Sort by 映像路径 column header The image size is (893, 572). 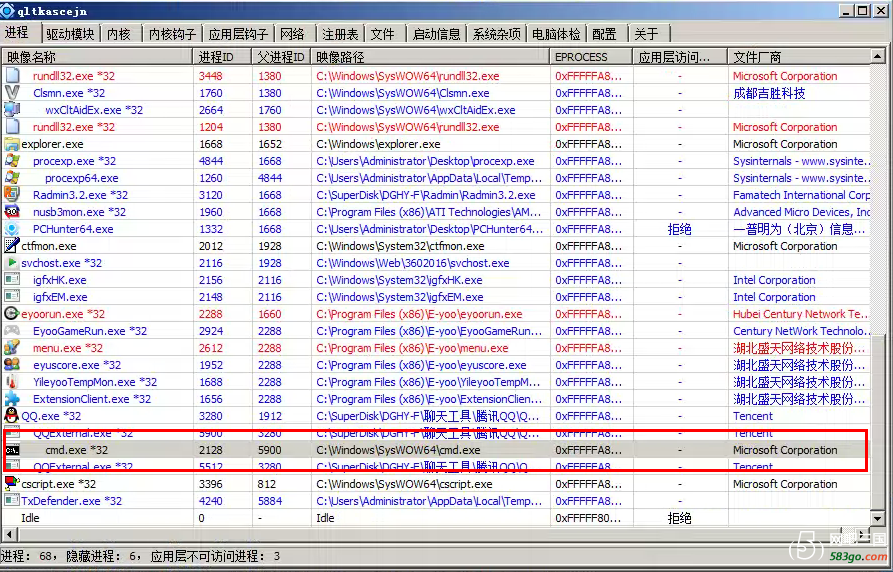pos(431,57)
